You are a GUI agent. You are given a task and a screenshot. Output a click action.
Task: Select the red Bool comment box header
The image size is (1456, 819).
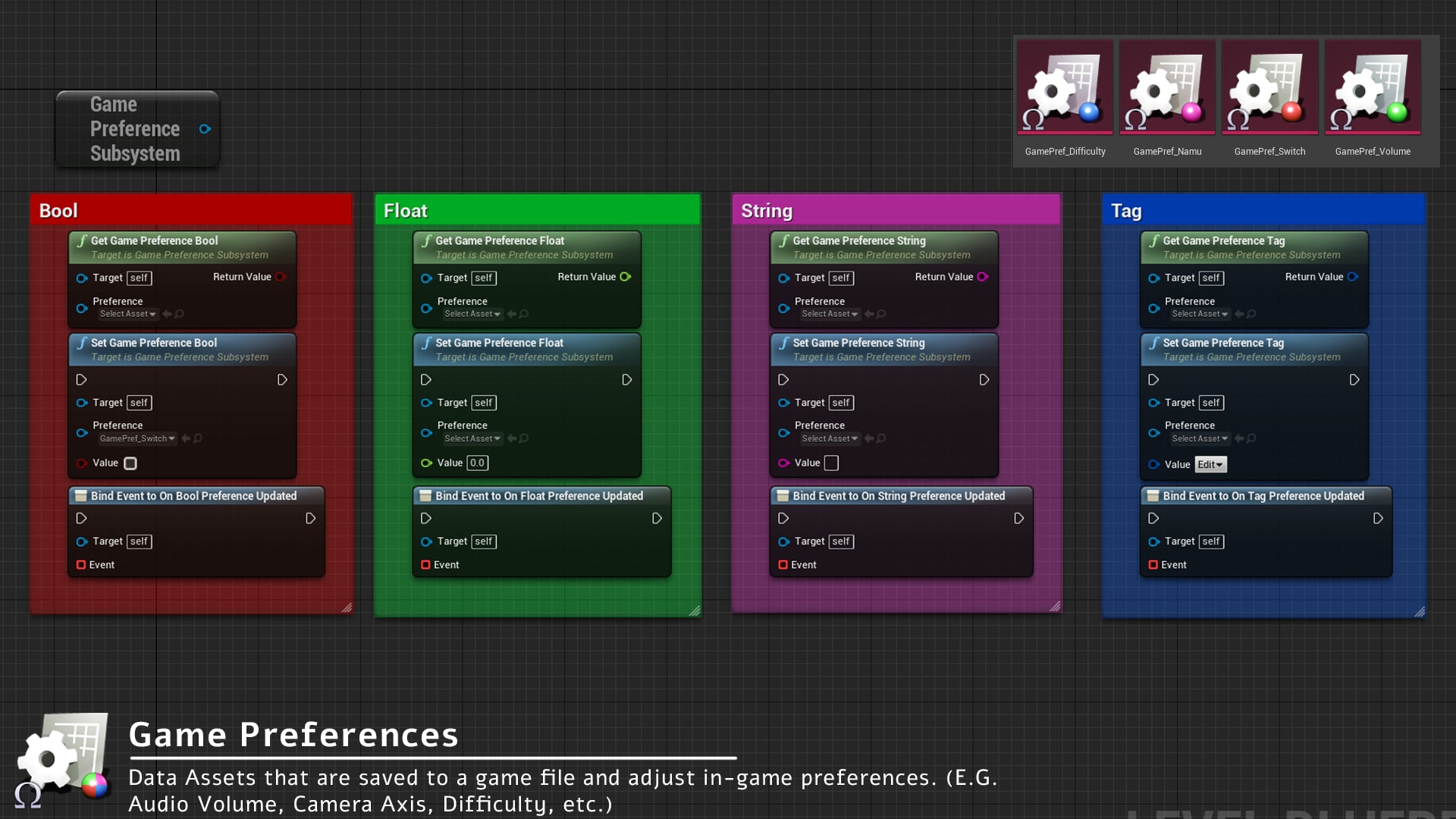coord(191,210)
